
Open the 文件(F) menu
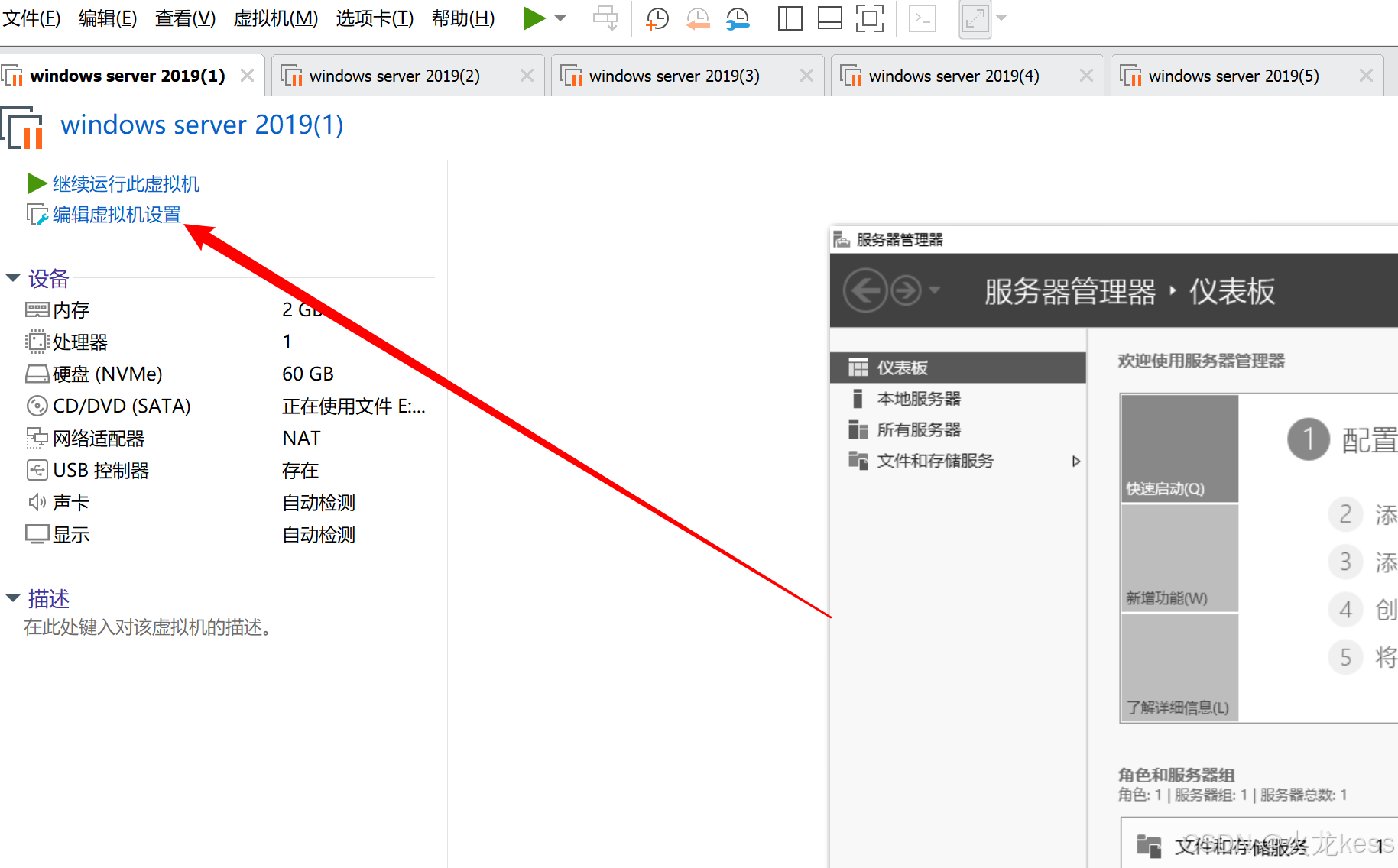pyautogui.click(x=31, y=18)
